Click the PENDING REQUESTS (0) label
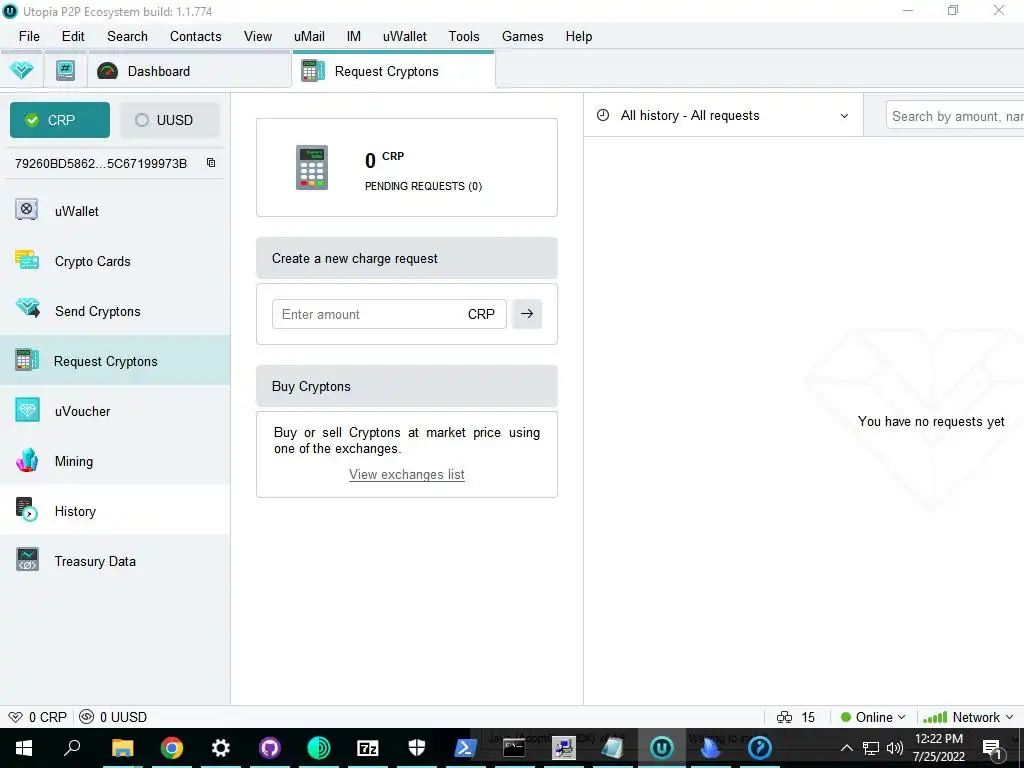1024x768 pixels. tap(423, 186)
